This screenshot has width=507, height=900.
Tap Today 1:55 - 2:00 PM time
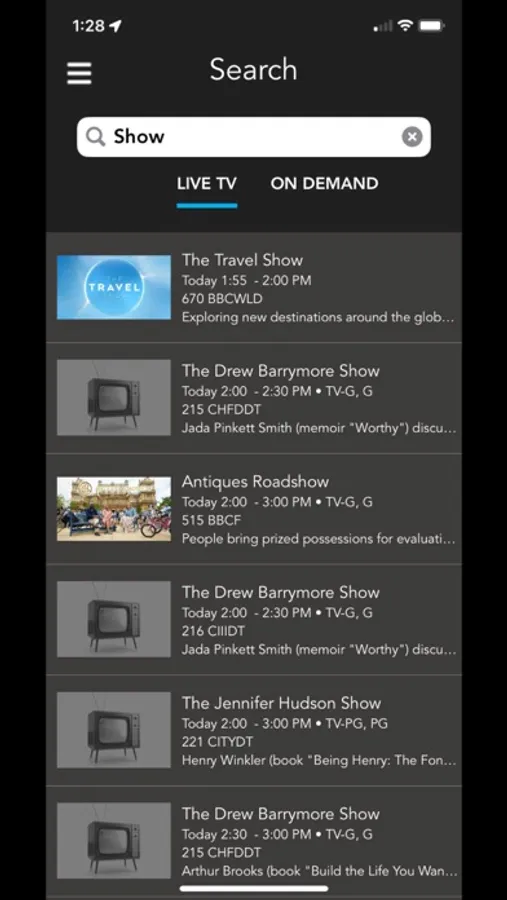click(x=246, y=281)
